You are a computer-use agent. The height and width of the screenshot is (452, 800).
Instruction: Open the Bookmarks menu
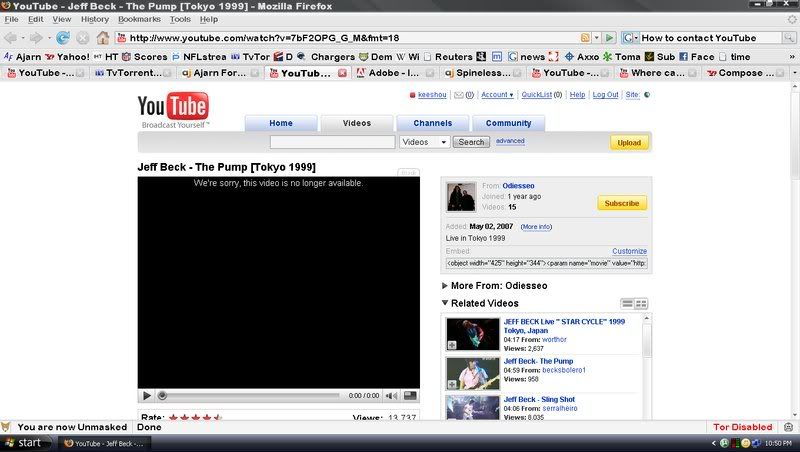(x=139, y=19)
